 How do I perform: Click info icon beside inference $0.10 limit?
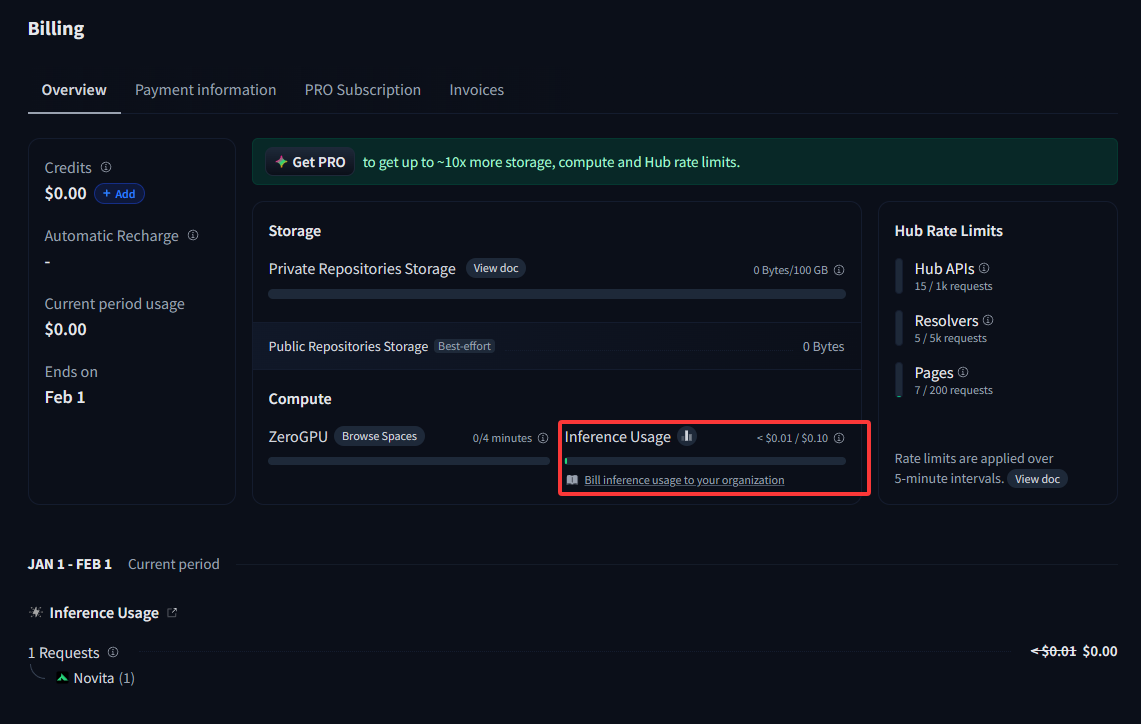click(x=839, y=438)
